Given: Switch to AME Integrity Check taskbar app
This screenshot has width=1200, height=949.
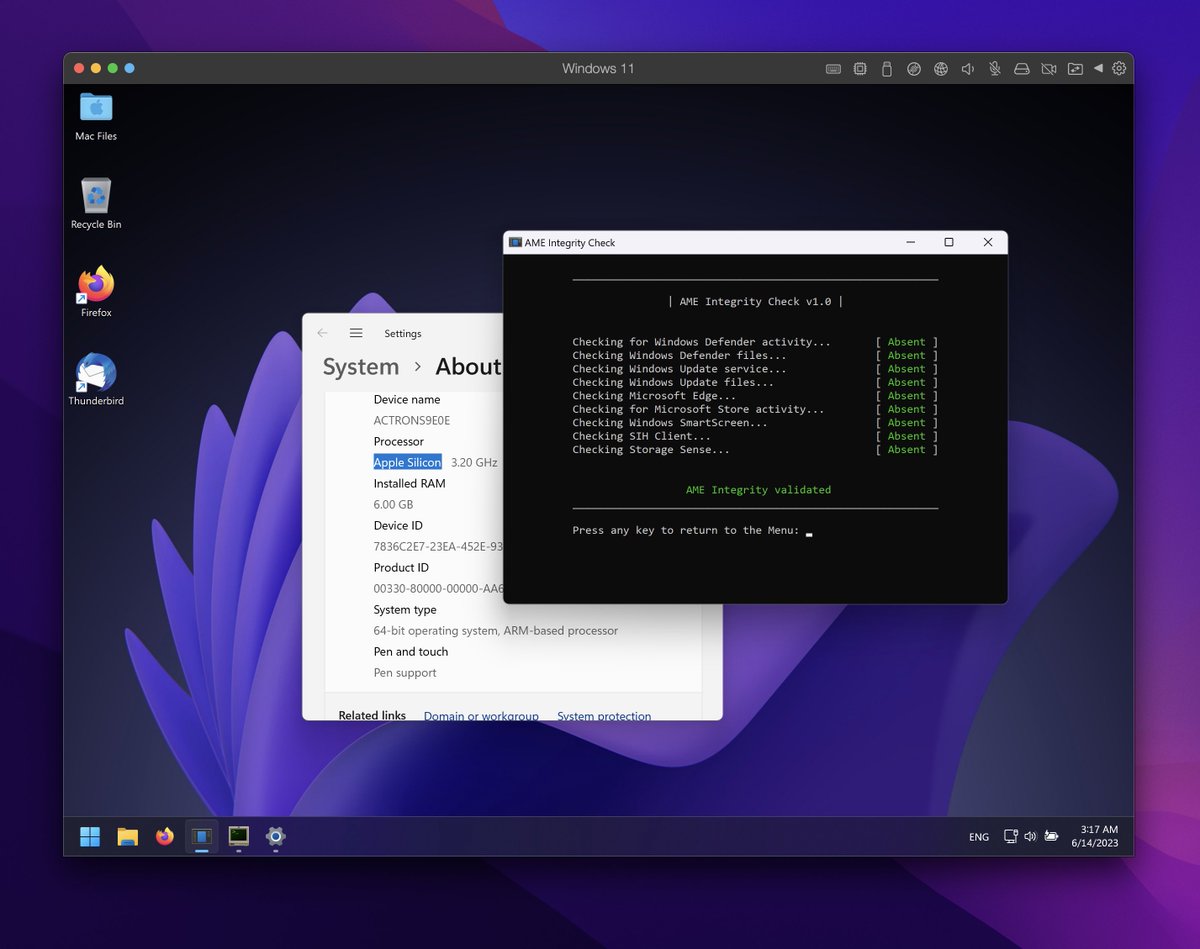Looking at the screenshot, I should click(x=201, y=837).
